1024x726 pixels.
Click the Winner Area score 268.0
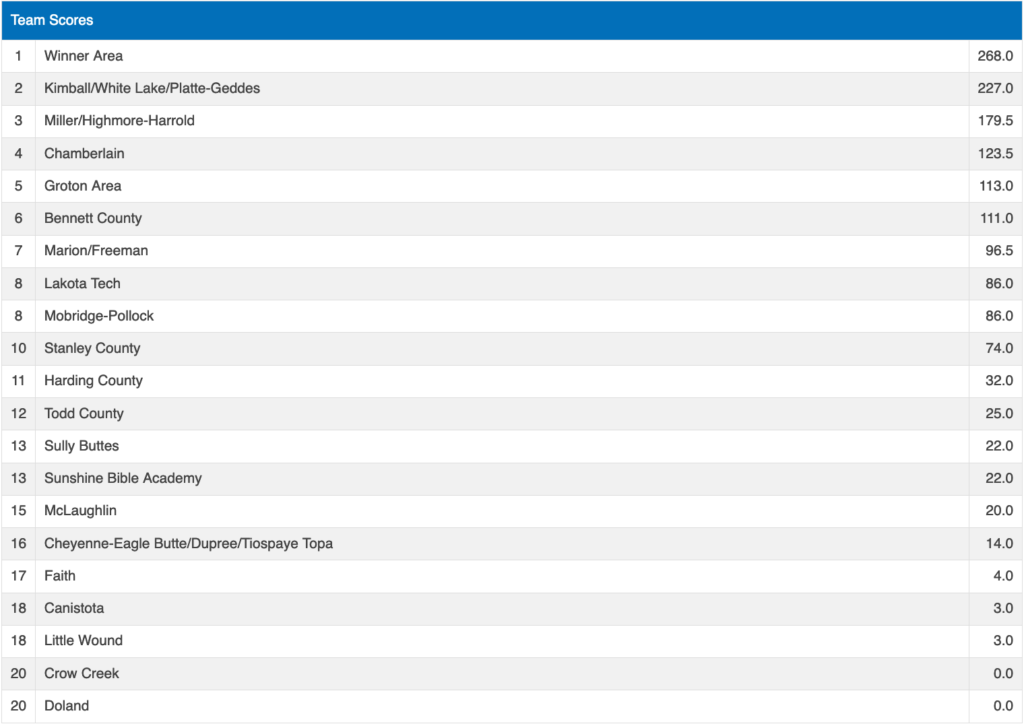(x=995, y=56)
